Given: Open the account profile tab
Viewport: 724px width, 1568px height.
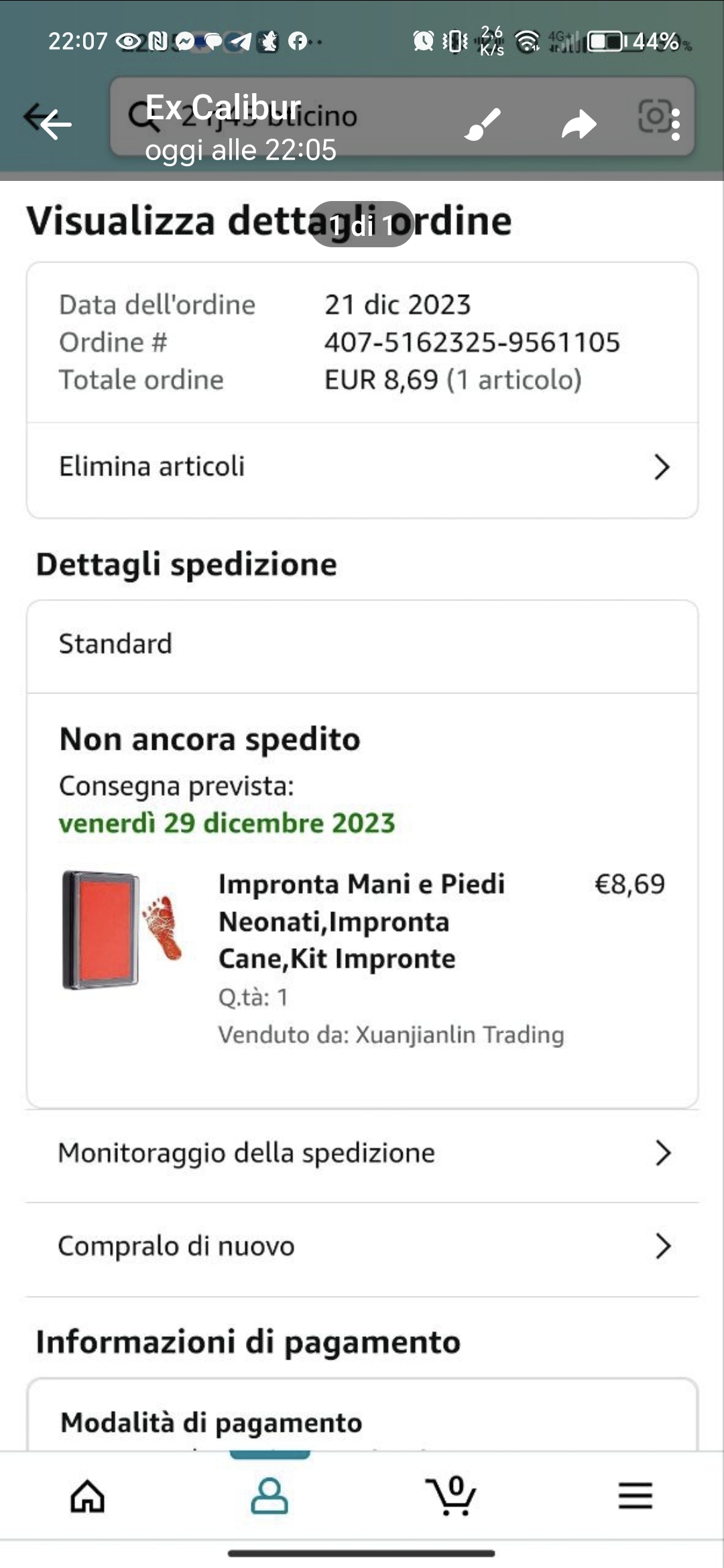Looking at the screenshot, I should [269, 1496].
